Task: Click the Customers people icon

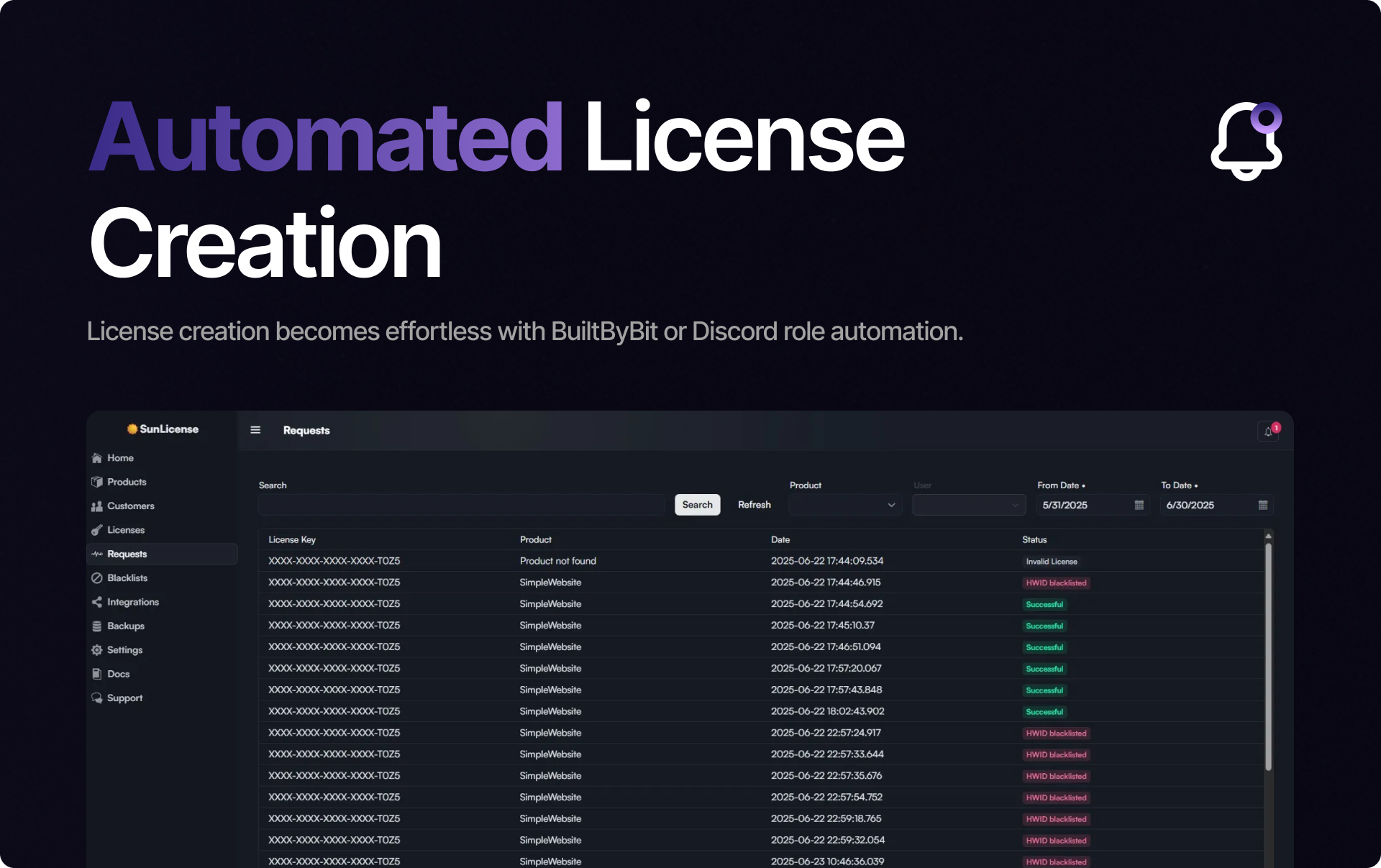Action: [x=97, y=506]
